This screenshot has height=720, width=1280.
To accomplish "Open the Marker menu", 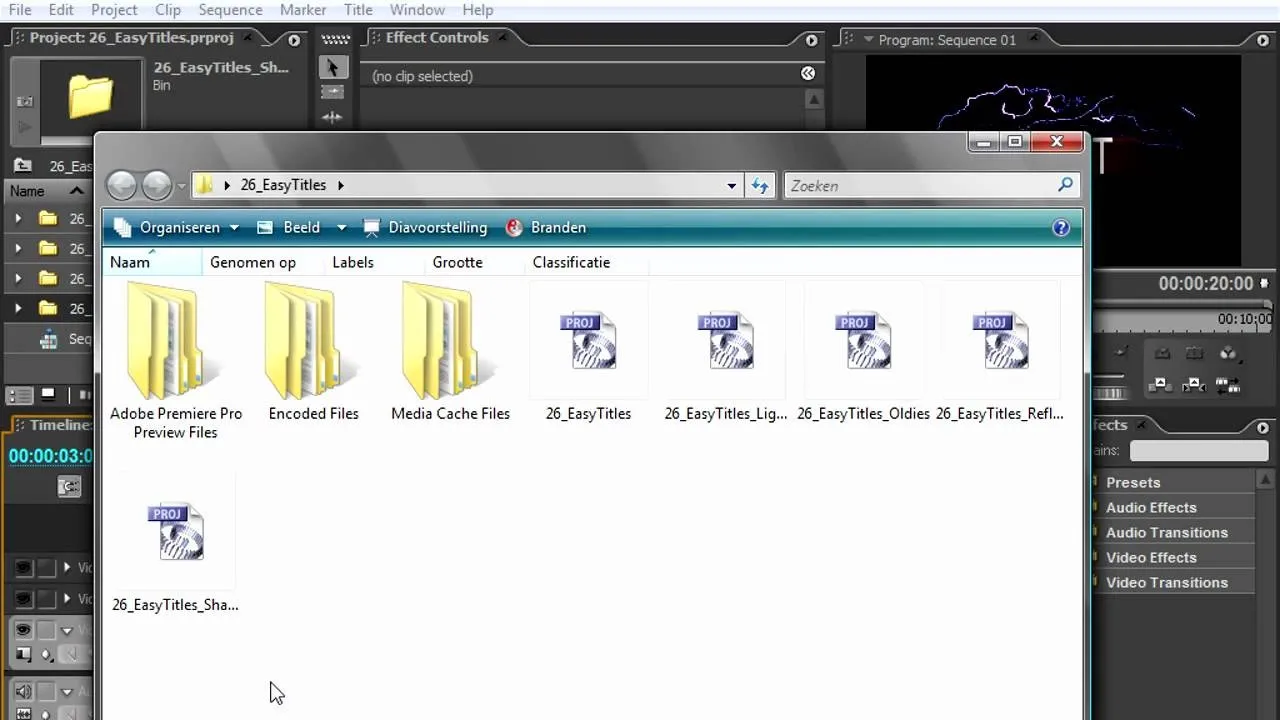I will point(303,10).
